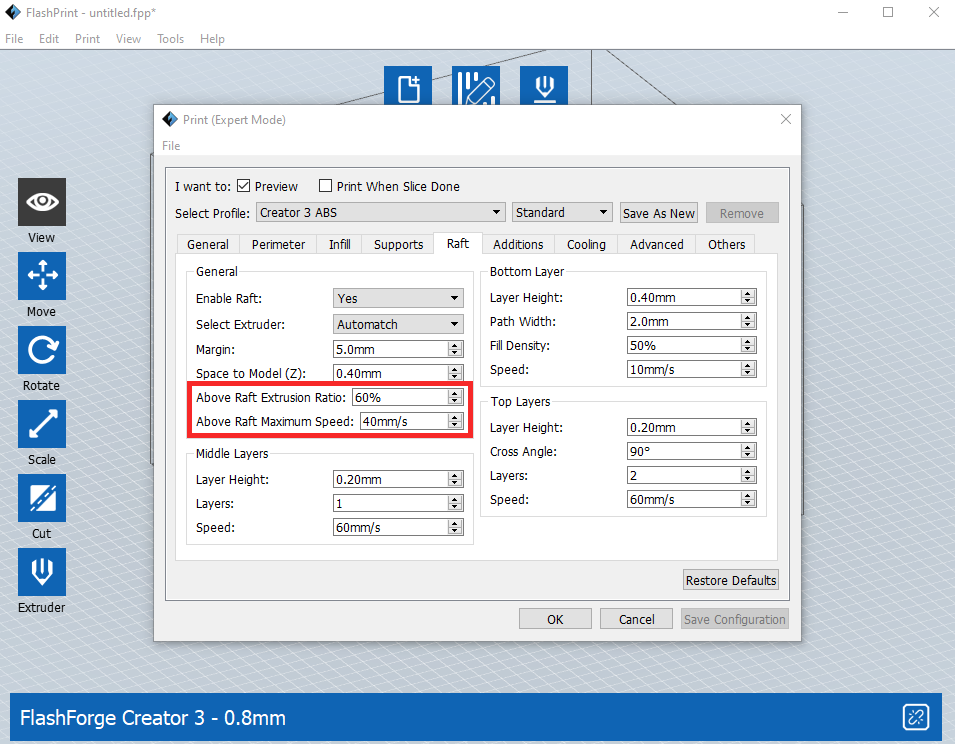955x744 pixels.
Task: Switch to the Infill tab
Action: 340,244
